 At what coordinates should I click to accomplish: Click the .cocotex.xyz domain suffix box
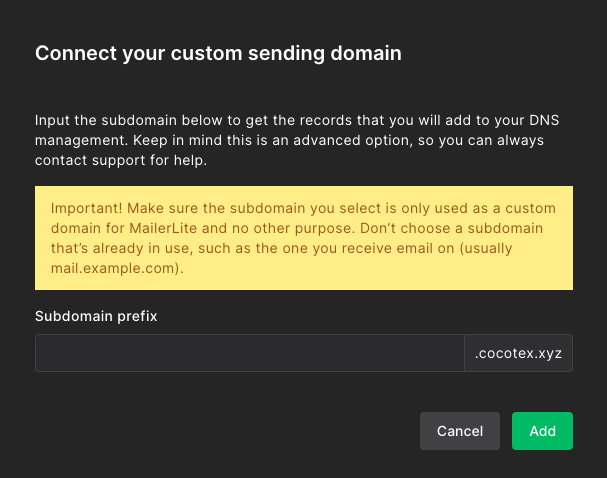tap(518, 353)
